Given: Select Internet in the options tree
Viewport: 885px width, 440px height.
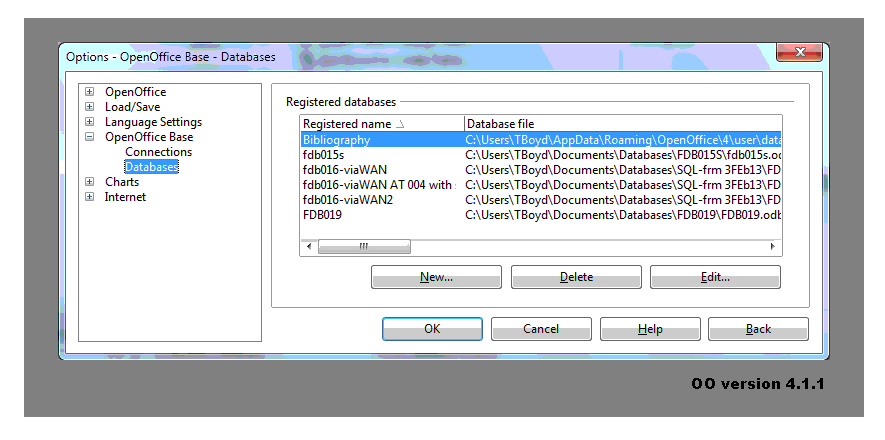Looking at the screenshot, I should click(x=125, y=197).
